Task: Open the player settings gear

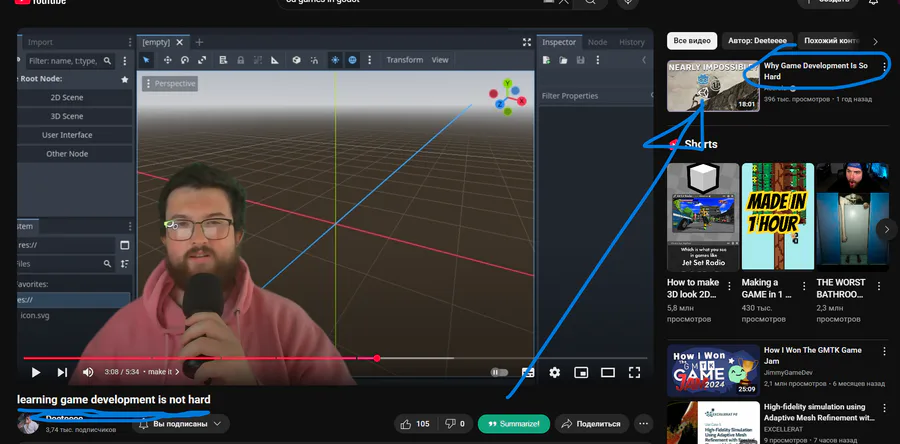Action: pos(554,372)
